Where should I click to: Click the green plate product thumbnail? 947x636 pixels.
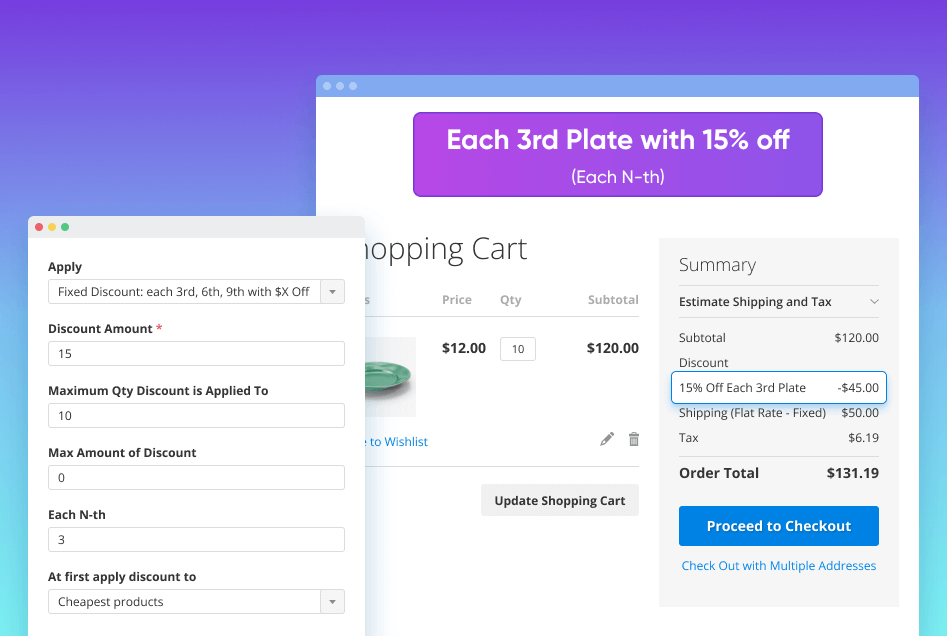[390, 376]
